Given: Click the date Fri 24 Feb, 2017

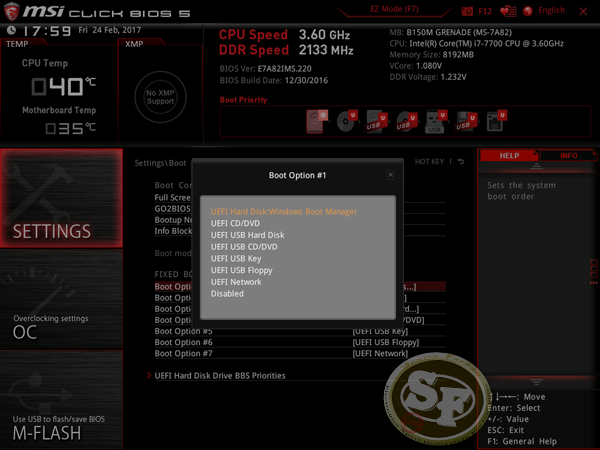Looking at the screenshot, I should pyautogui.click(x=110, y=30).
